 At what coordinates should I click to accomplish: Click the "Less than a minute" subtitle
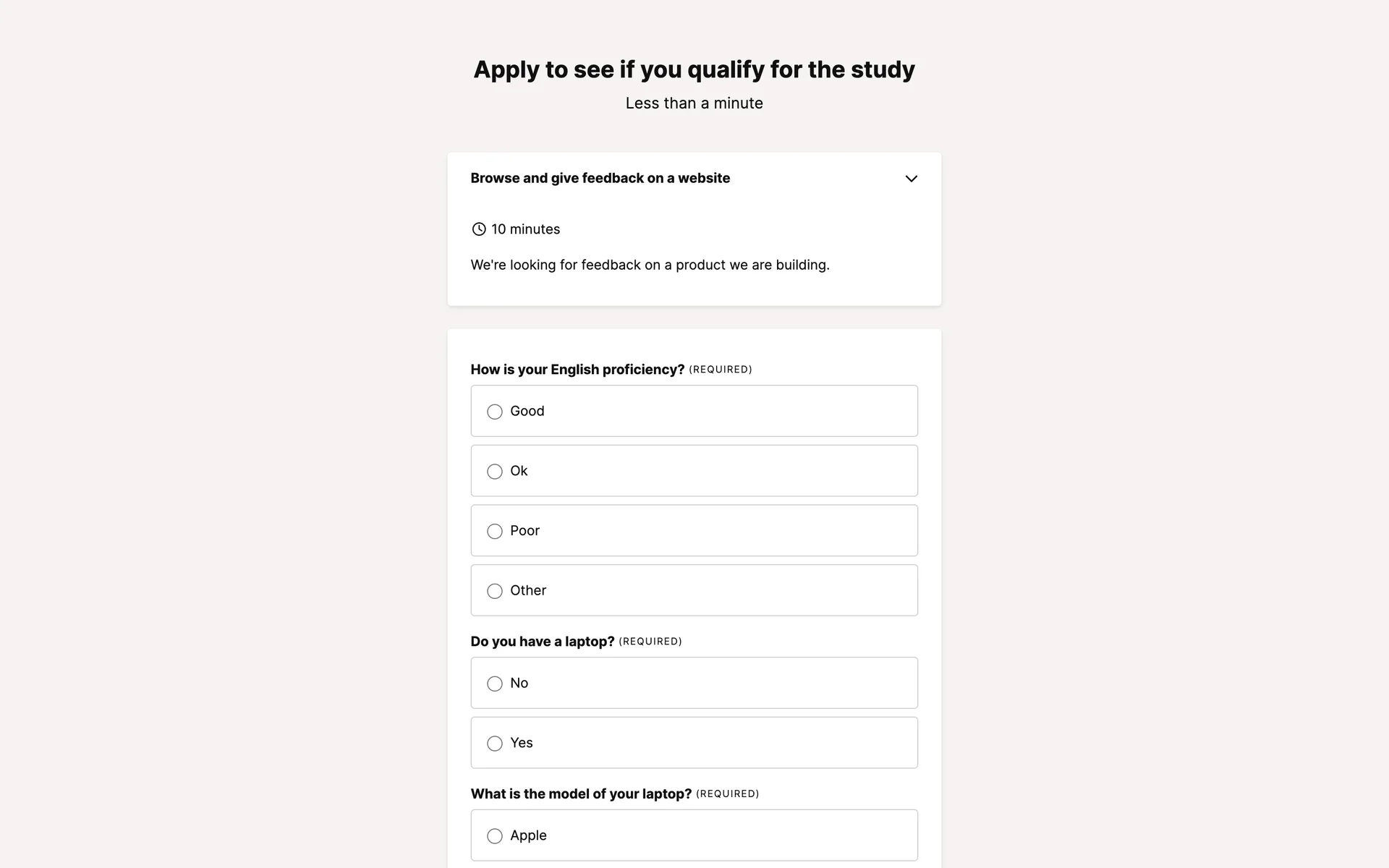point(694,103)
